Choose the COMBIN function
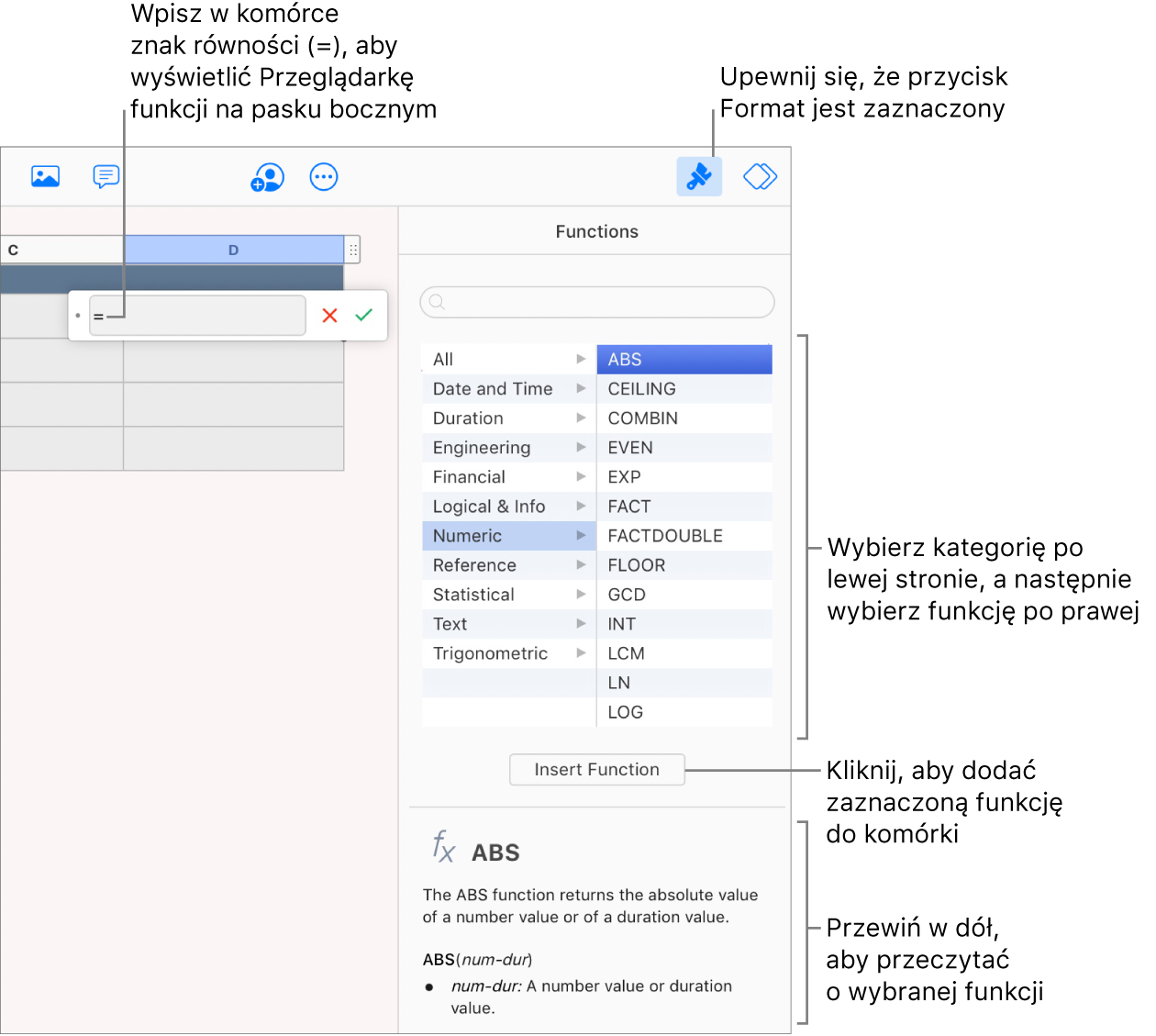 tap(684, 418)
